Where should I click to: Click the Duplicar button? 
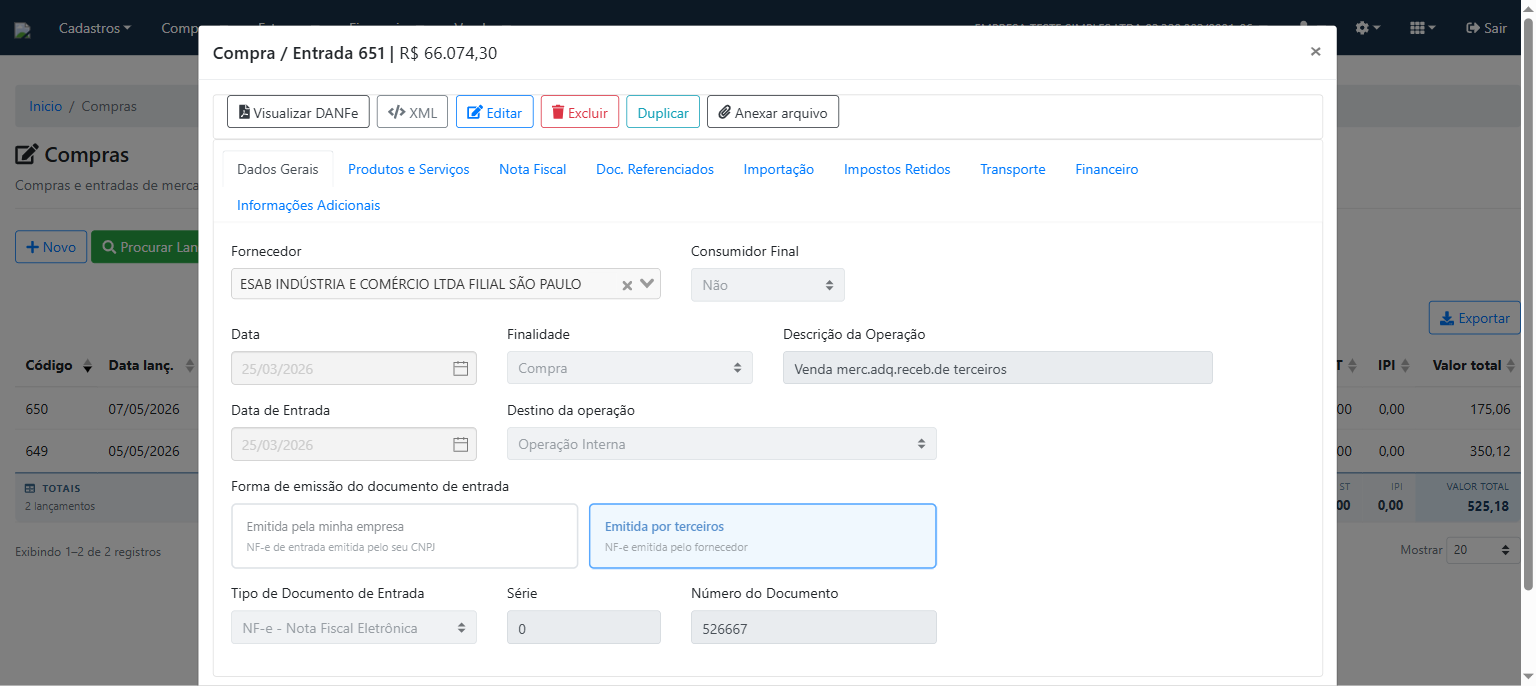pos(663,112)
